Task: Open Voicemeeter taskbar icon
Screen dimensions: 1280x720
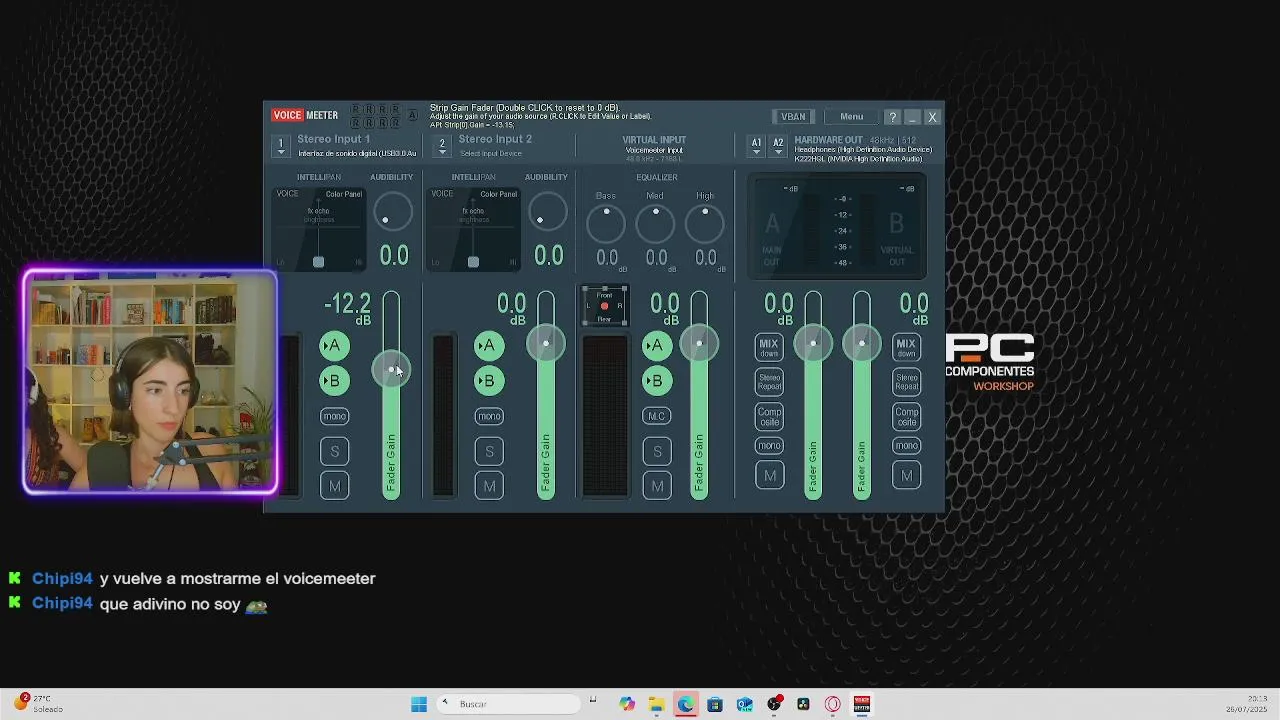Action: click(862, 704)
